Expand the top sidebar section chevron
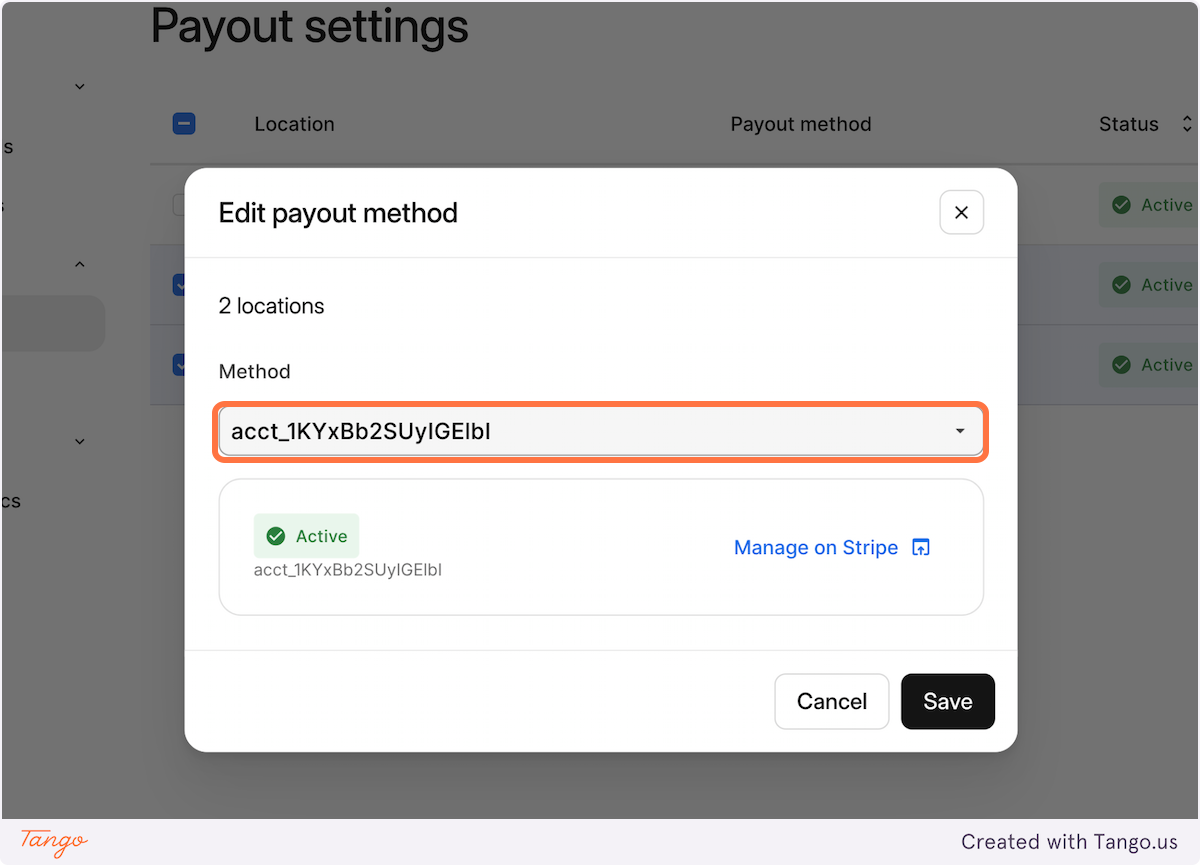Image resolution: width=1200 pixels, height=865 pixels. coord(79,86)
